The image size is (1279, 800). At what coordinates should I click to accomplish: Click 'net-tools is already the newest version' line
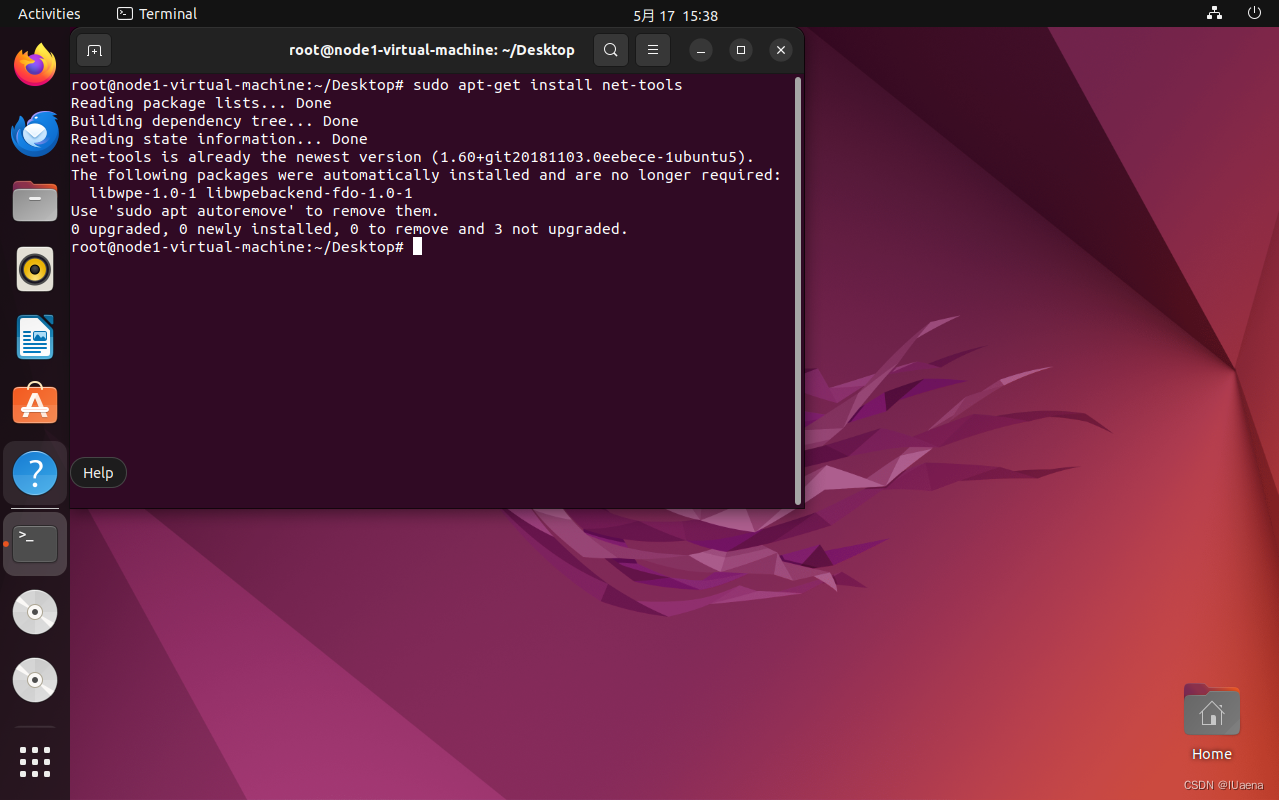(x=413, y=157)
